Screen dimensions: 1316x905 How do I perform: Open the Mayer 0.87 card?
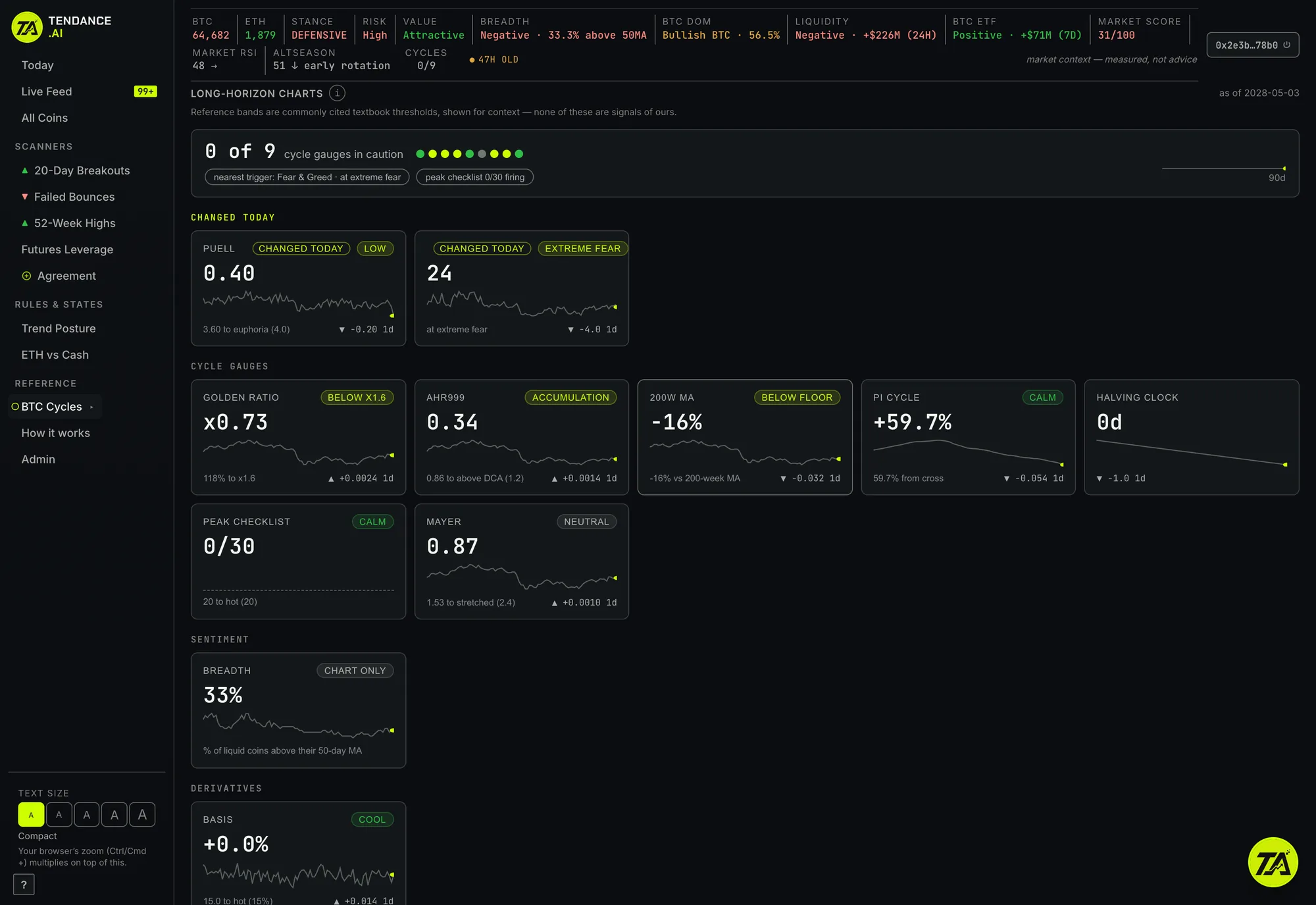tap(522, 561)
